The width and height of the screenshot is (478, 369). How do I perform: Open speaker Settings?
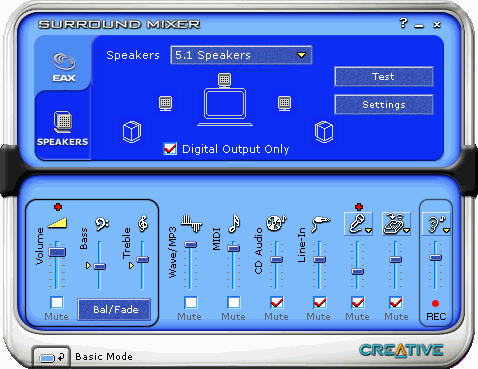[384, 105]
